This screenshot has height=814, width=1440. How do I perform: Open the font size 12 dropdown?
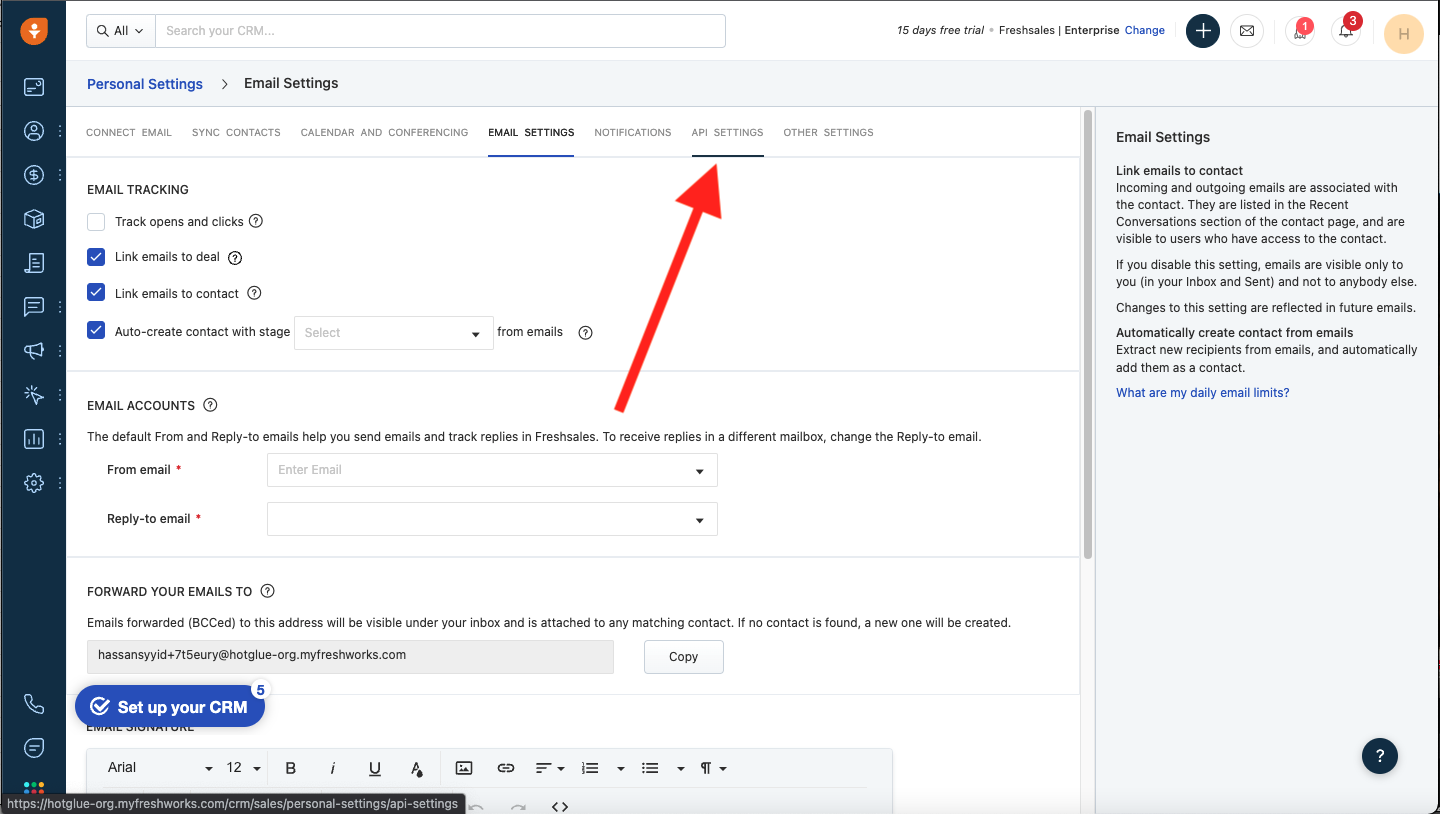pos(243,768)
